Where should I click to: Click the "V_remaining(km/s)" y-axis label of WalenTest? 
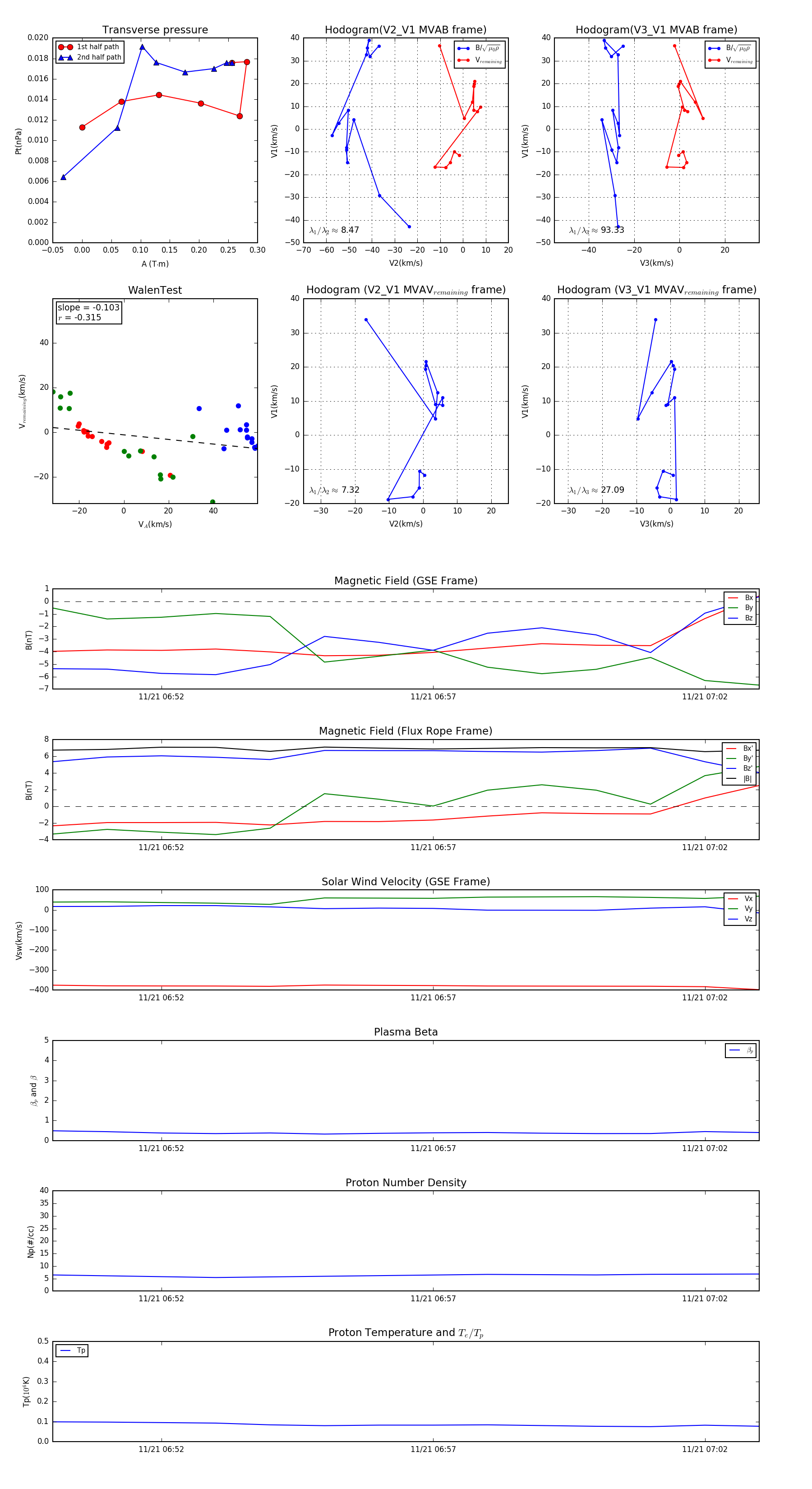(x=23, y=401)
